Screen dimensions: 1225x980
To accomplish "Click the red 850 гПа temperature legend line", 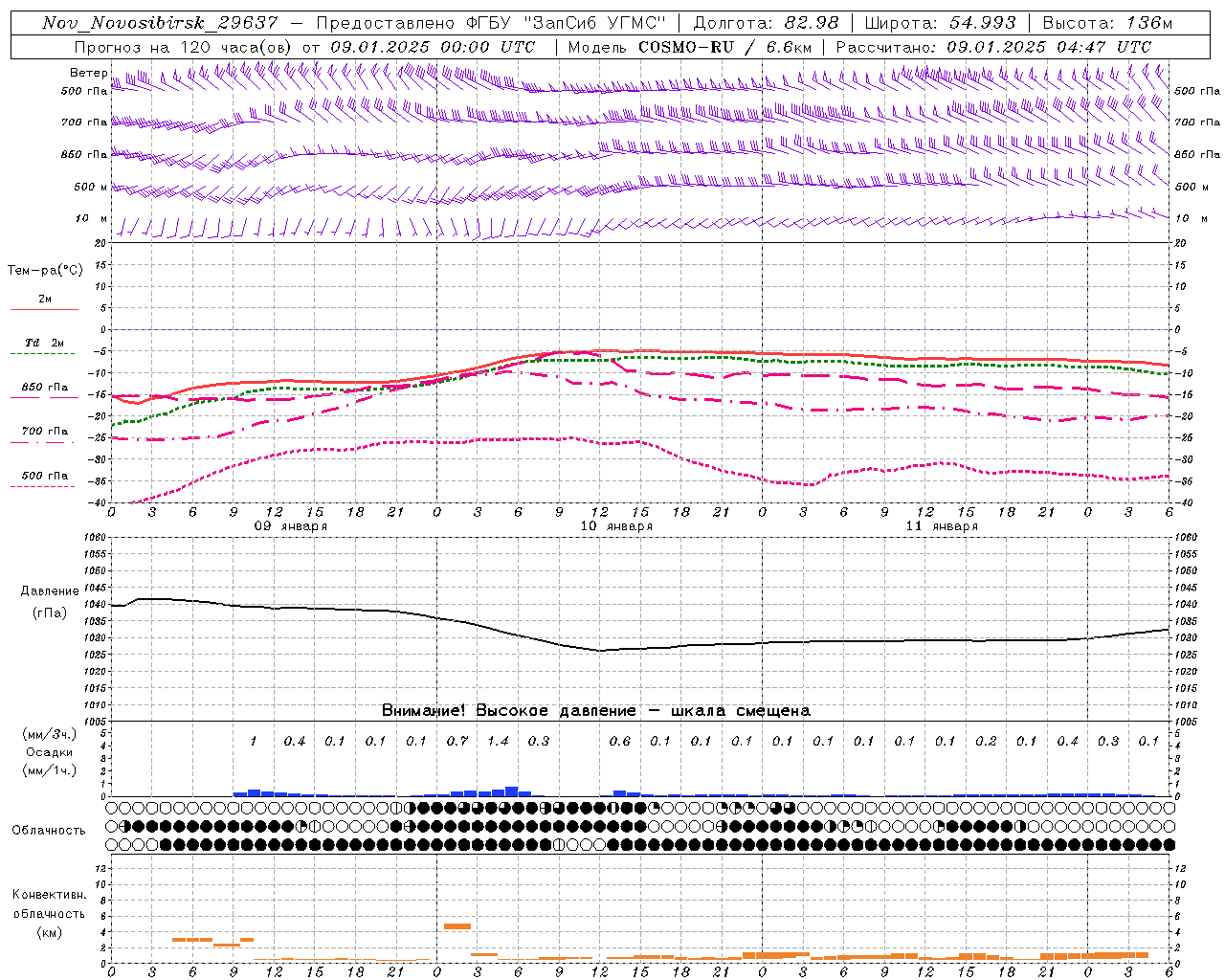I will [x=44, y=397].
